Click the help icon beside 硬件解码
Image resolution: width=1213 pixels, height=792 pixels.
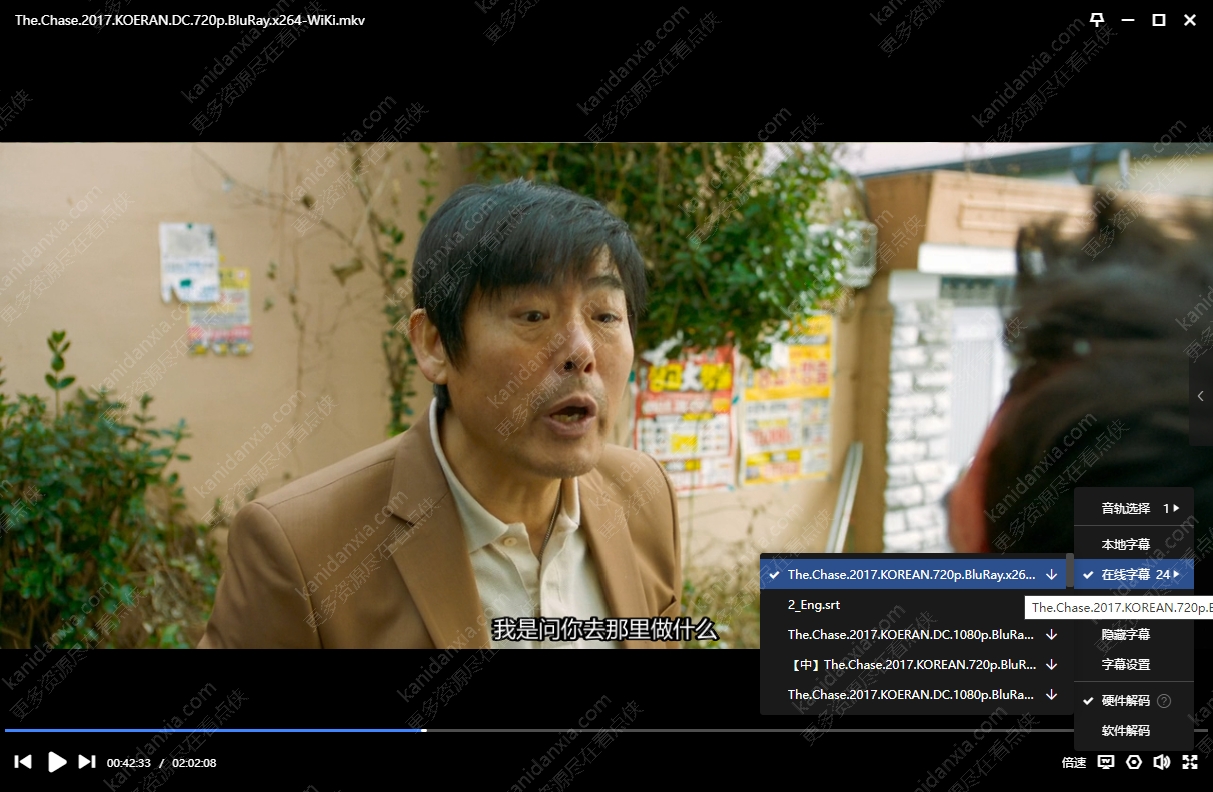click(x=1164, y=701)
